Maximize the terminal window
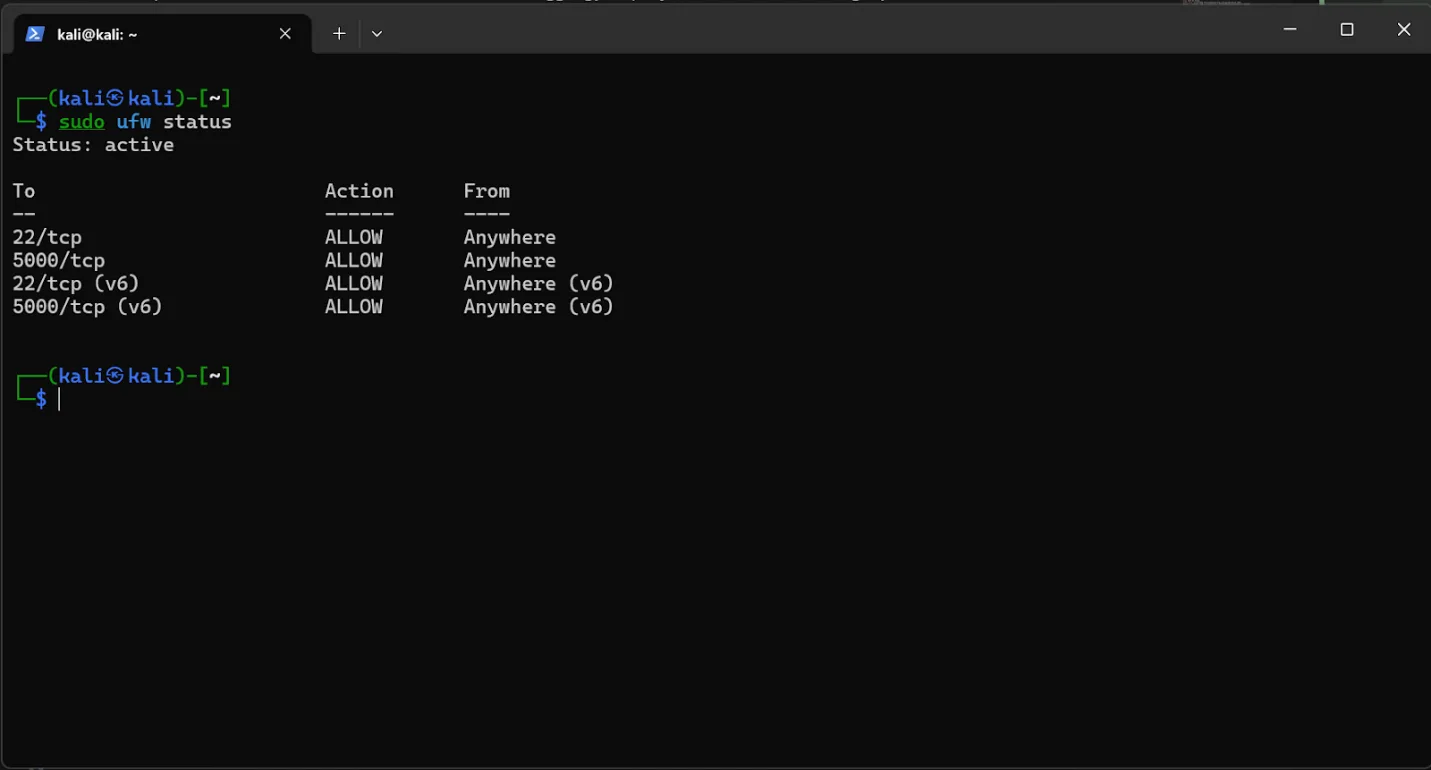The height and width of the screenshot is (770, 1431). (x=1347, y=30)
